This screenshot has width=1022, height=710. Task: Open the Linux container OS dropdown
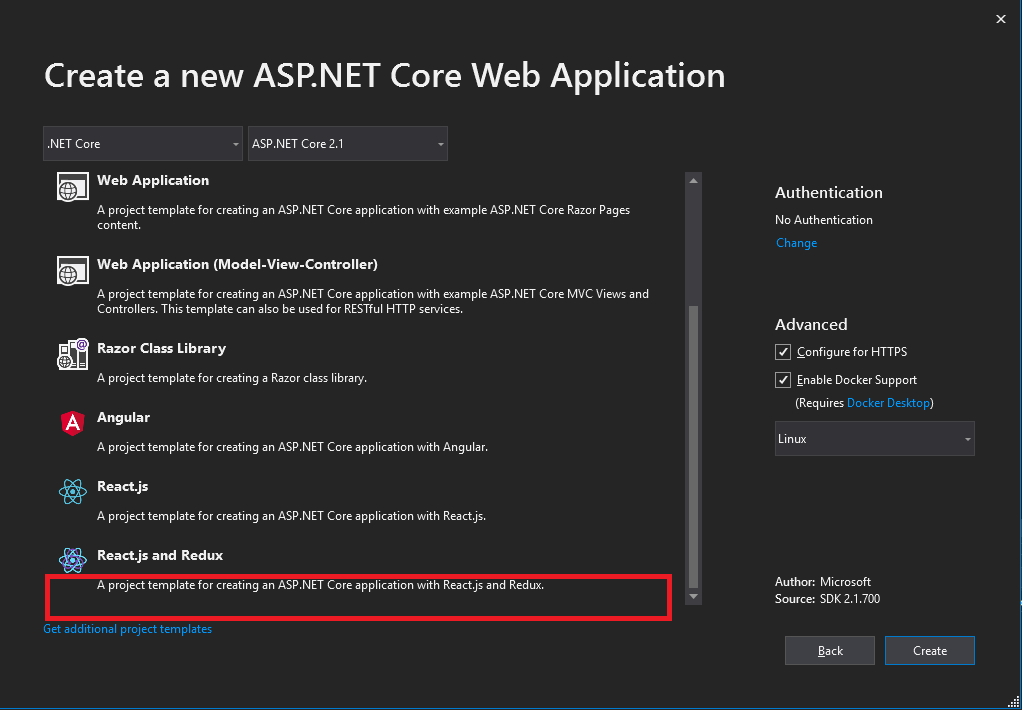(875, 439)
